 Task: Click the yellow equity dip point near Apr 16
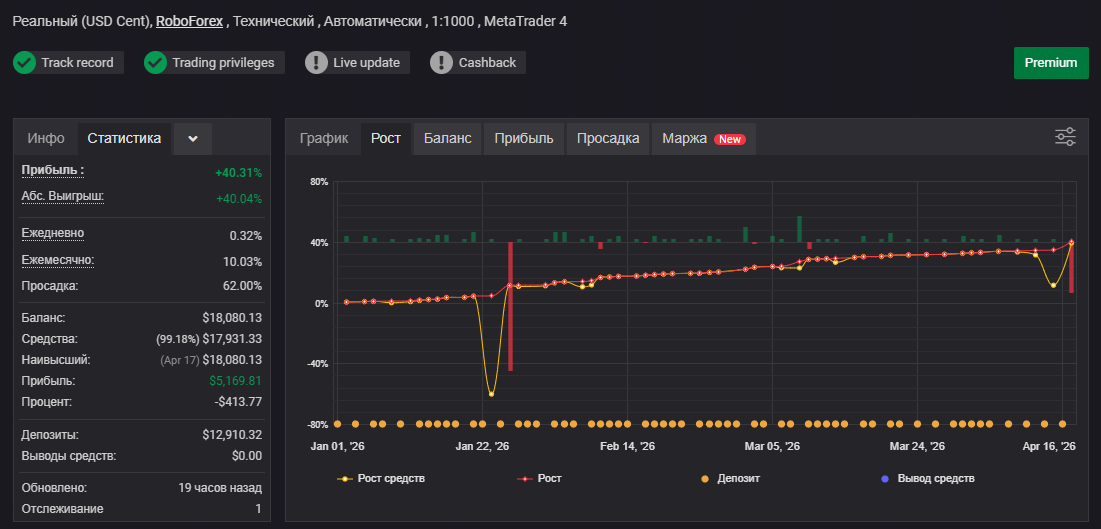point(1053,285)
